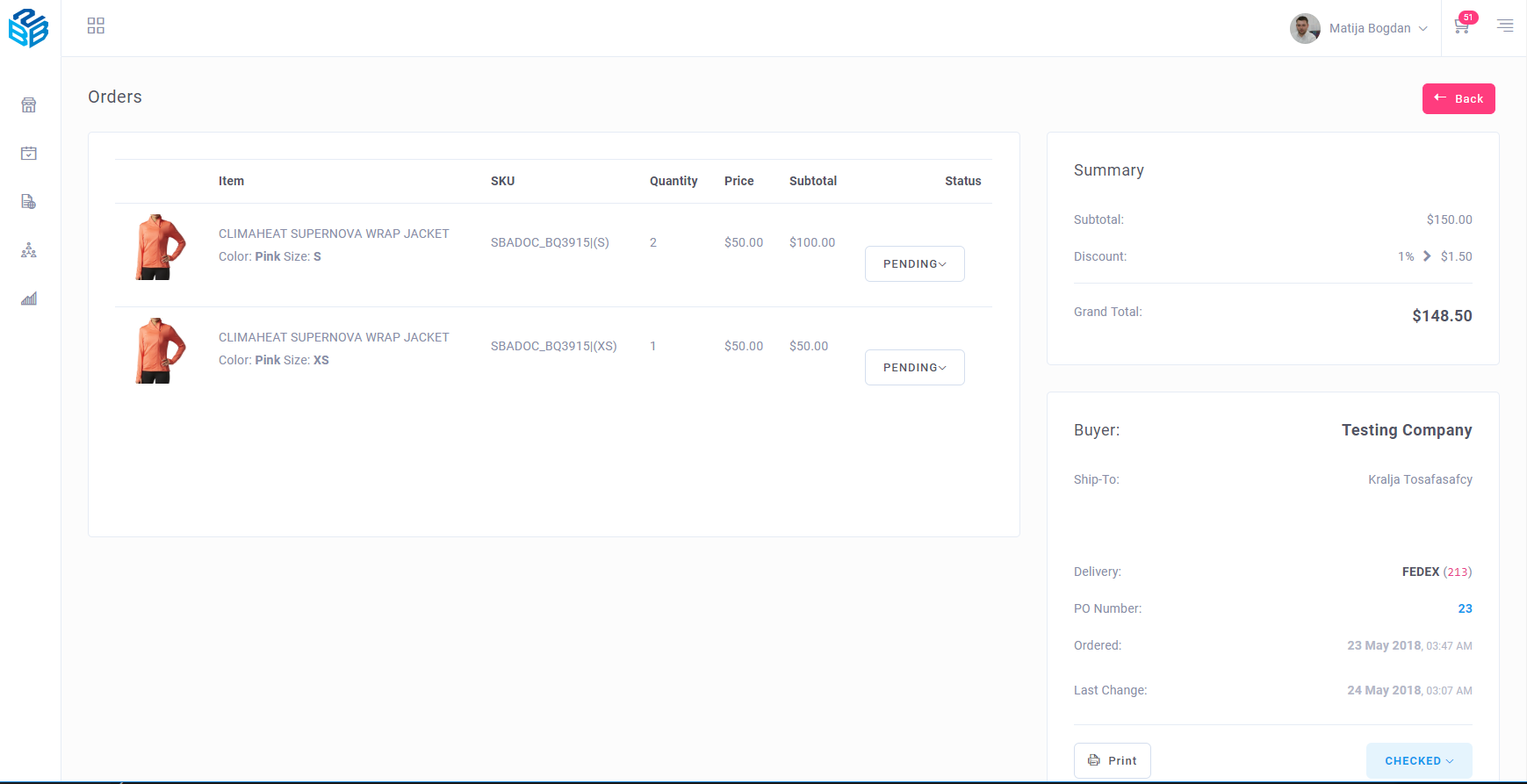Open the CHECKED order status dropdown

pos(1418,760)
